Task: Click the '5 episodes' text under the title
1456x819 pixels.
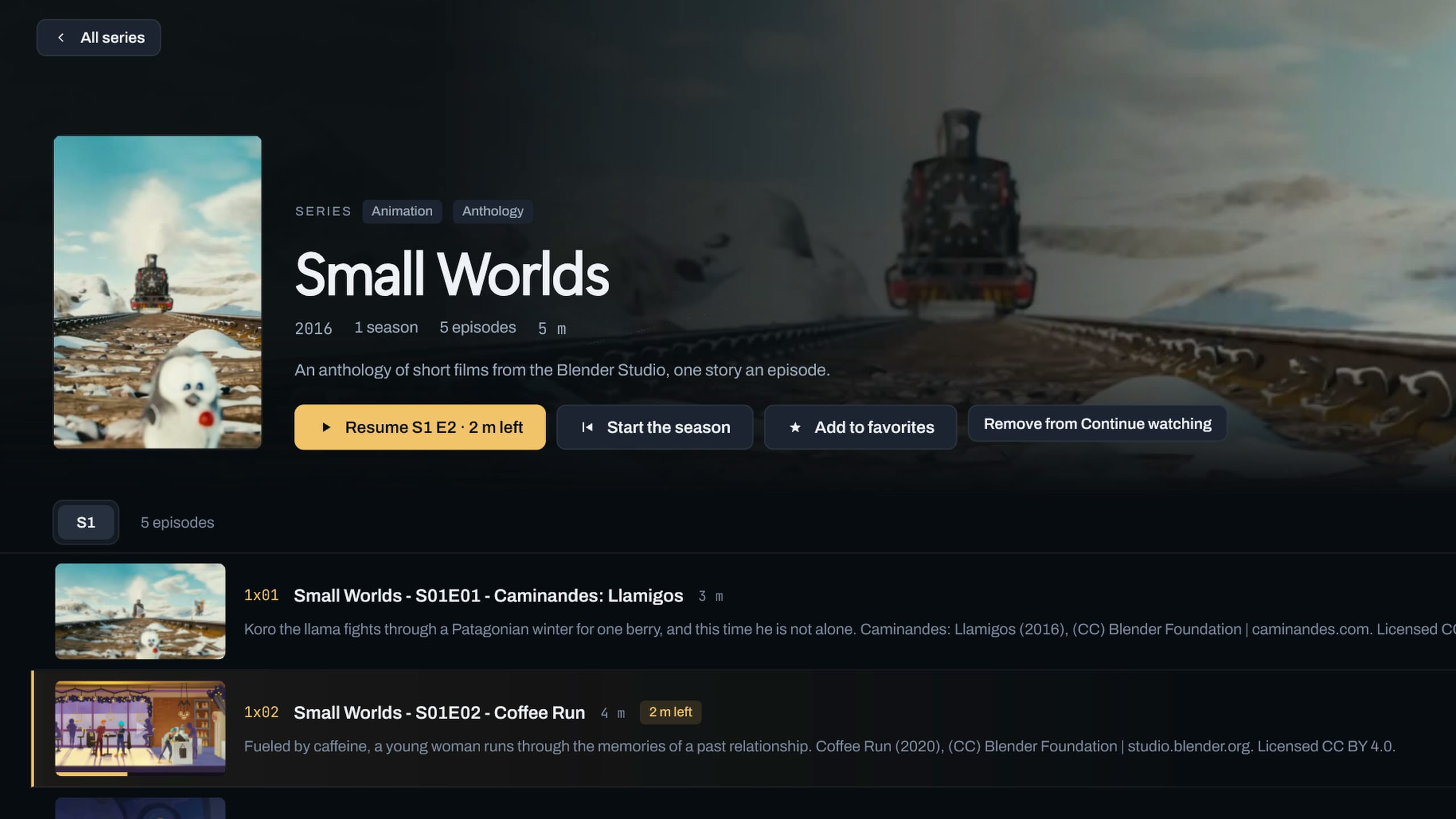Action: click(x=478, y=328)
